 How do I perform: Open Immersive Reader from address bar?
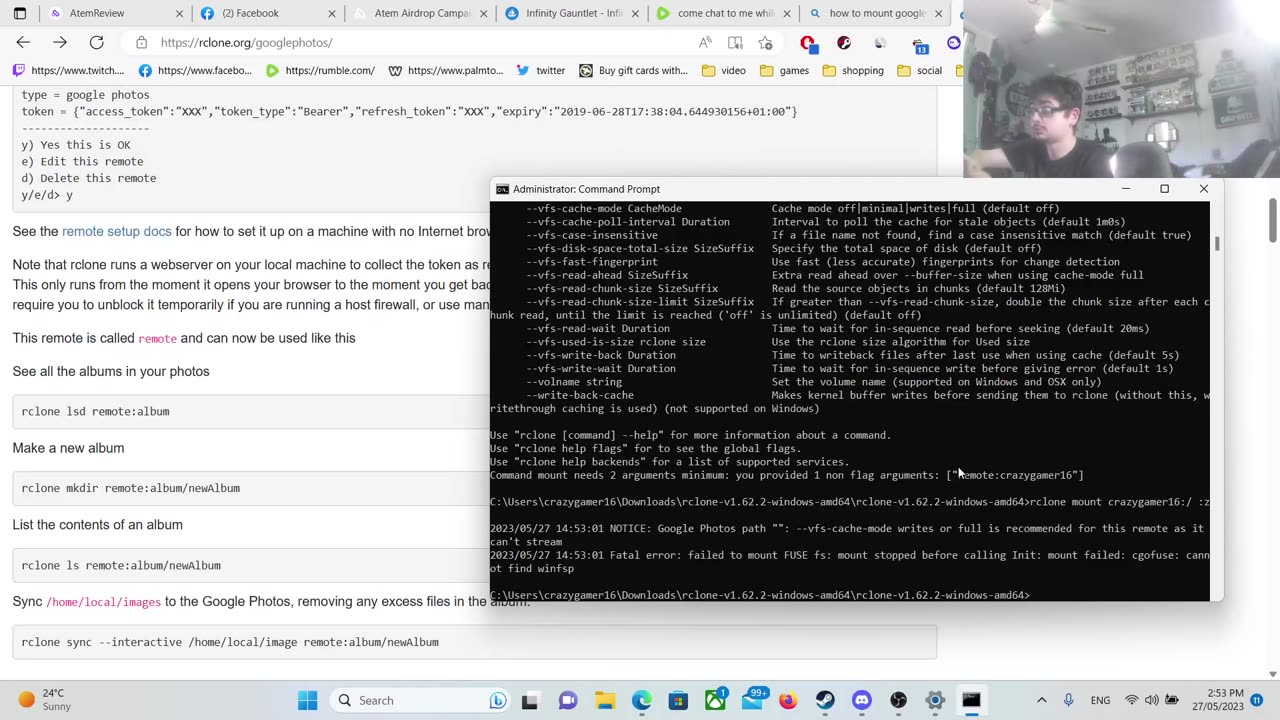pos(735,42)
